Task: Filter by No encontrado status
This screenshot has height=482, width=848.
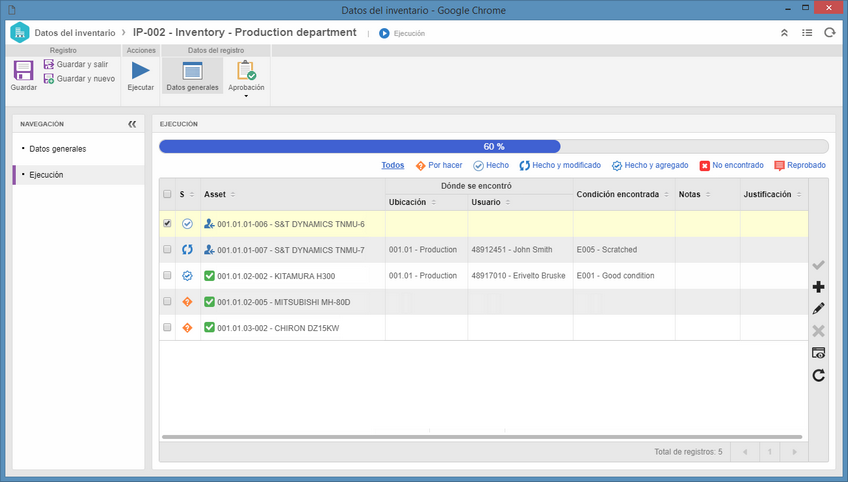Action: [731, 166]
